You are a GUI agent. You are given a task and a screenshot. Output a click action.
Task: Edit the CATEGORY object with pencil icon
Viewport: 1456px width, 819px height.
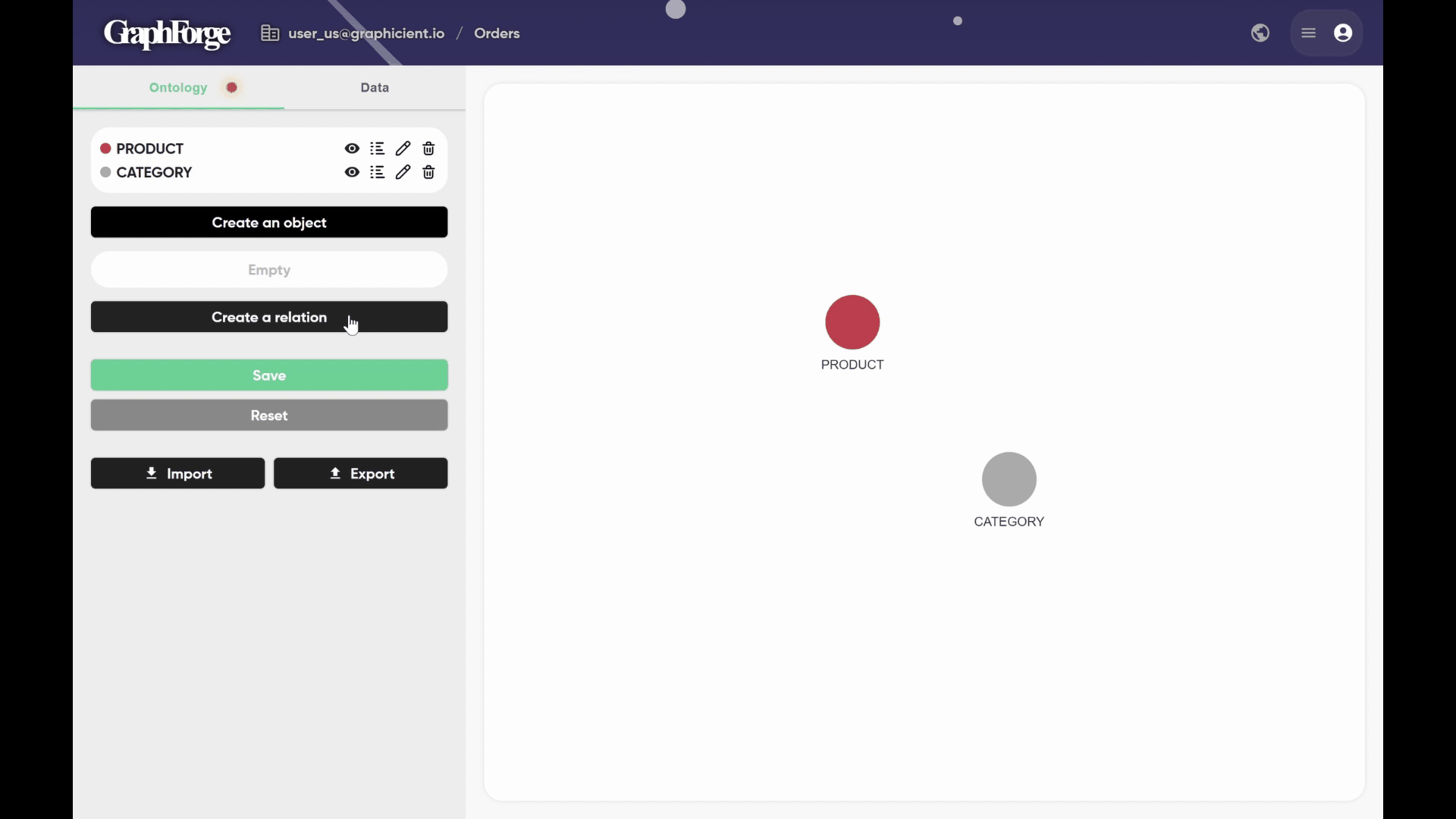coord(403,172)
